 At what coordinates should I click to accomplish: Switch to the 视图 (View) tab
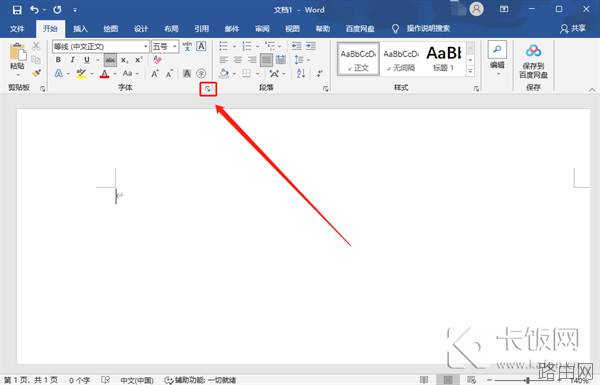click(292, 29)
